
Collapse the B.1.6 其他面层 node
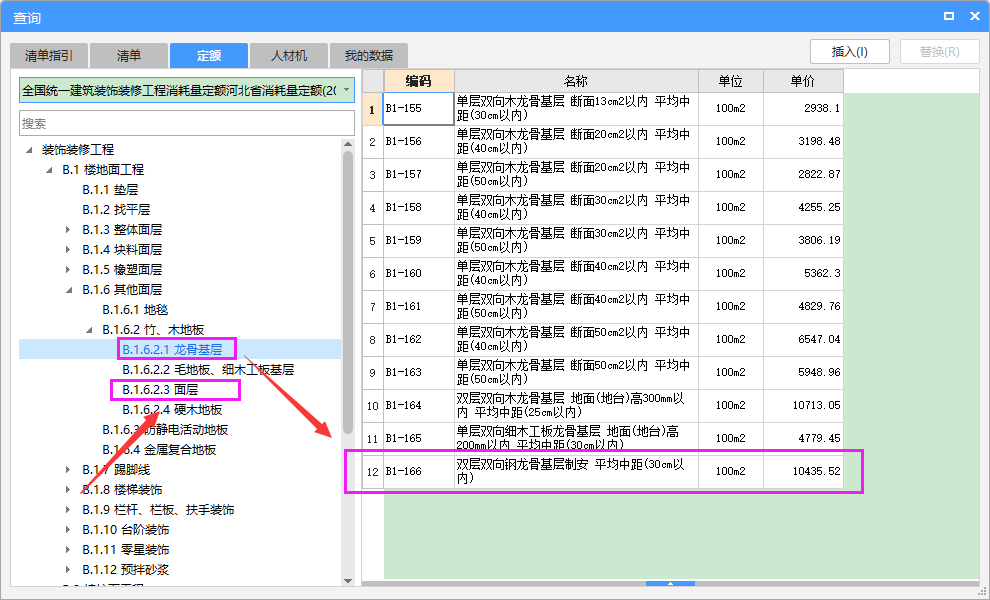69,290
